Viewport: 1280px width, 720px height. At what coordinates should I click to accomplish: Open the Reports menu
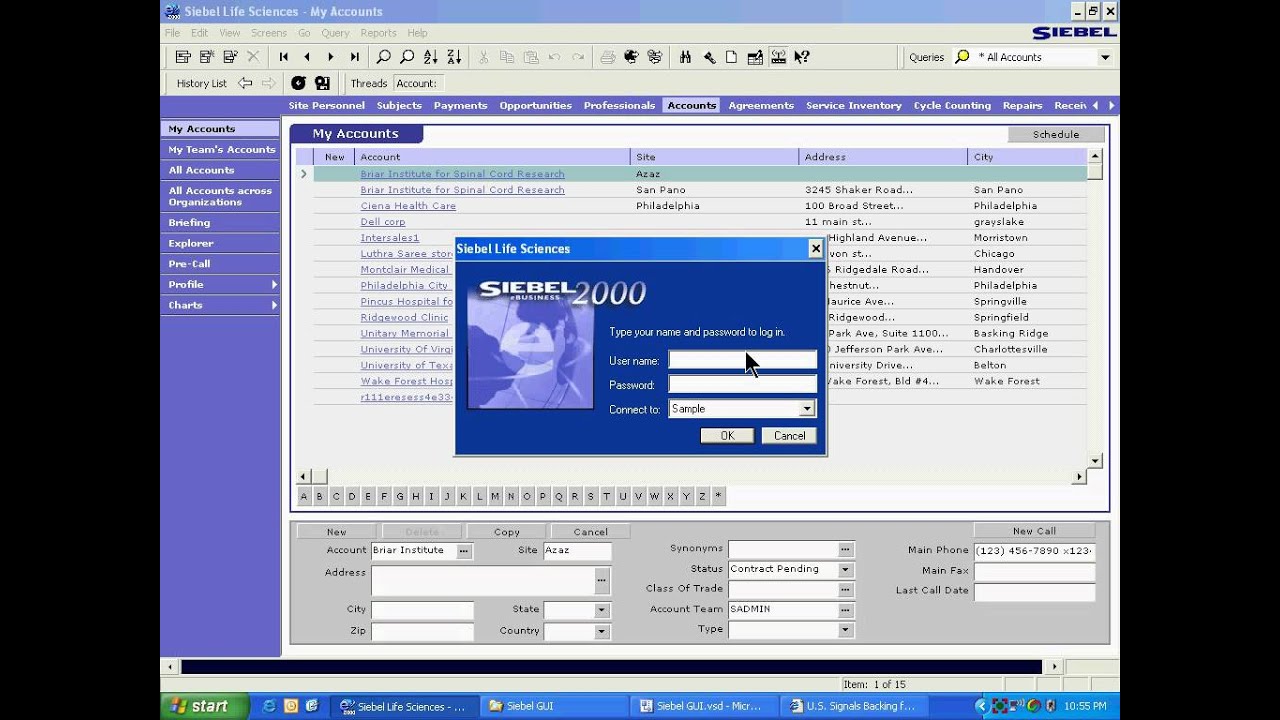coord(378,33)
